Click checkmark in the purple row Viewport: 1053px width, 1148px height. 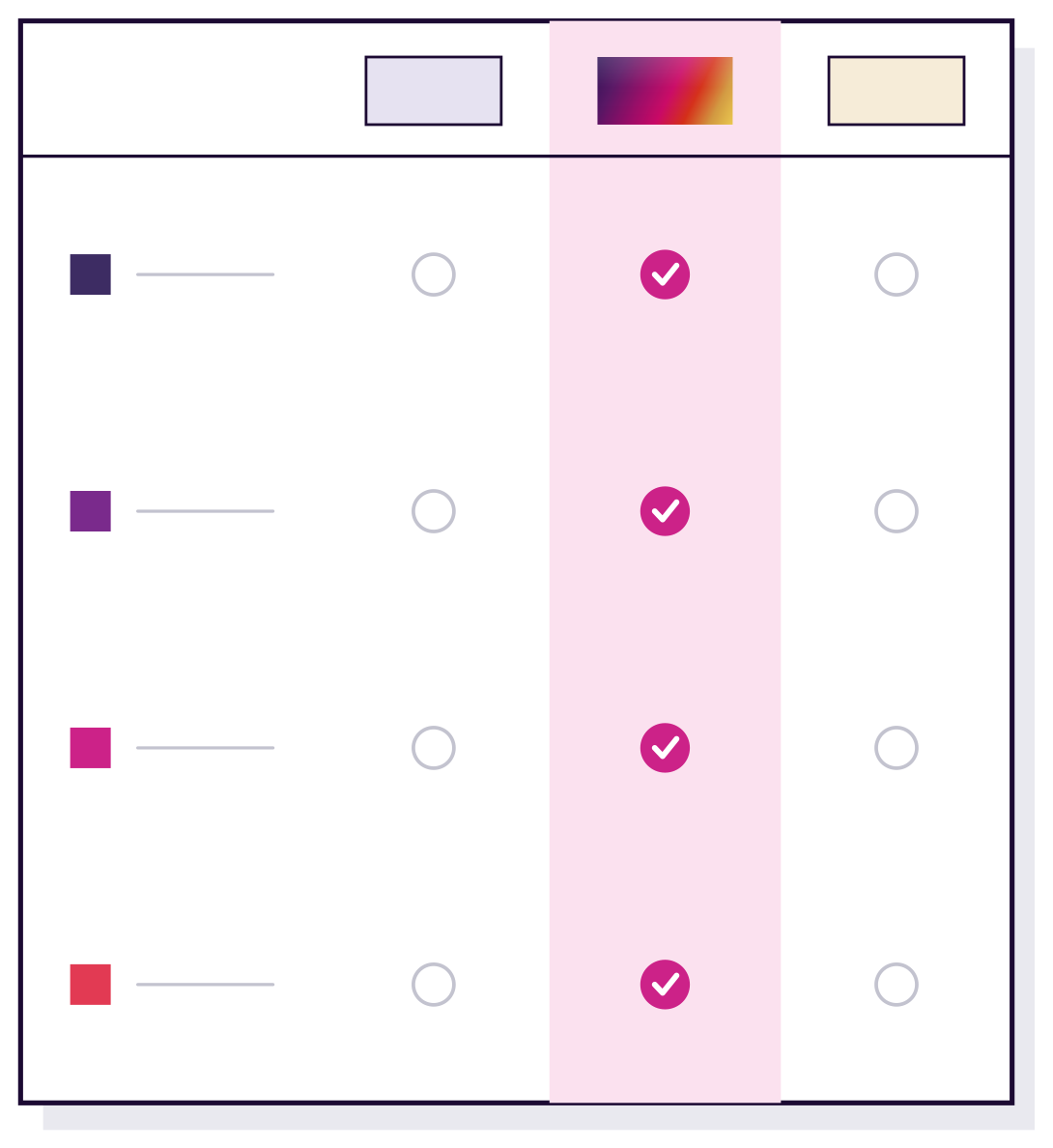(x=666, y=511)
